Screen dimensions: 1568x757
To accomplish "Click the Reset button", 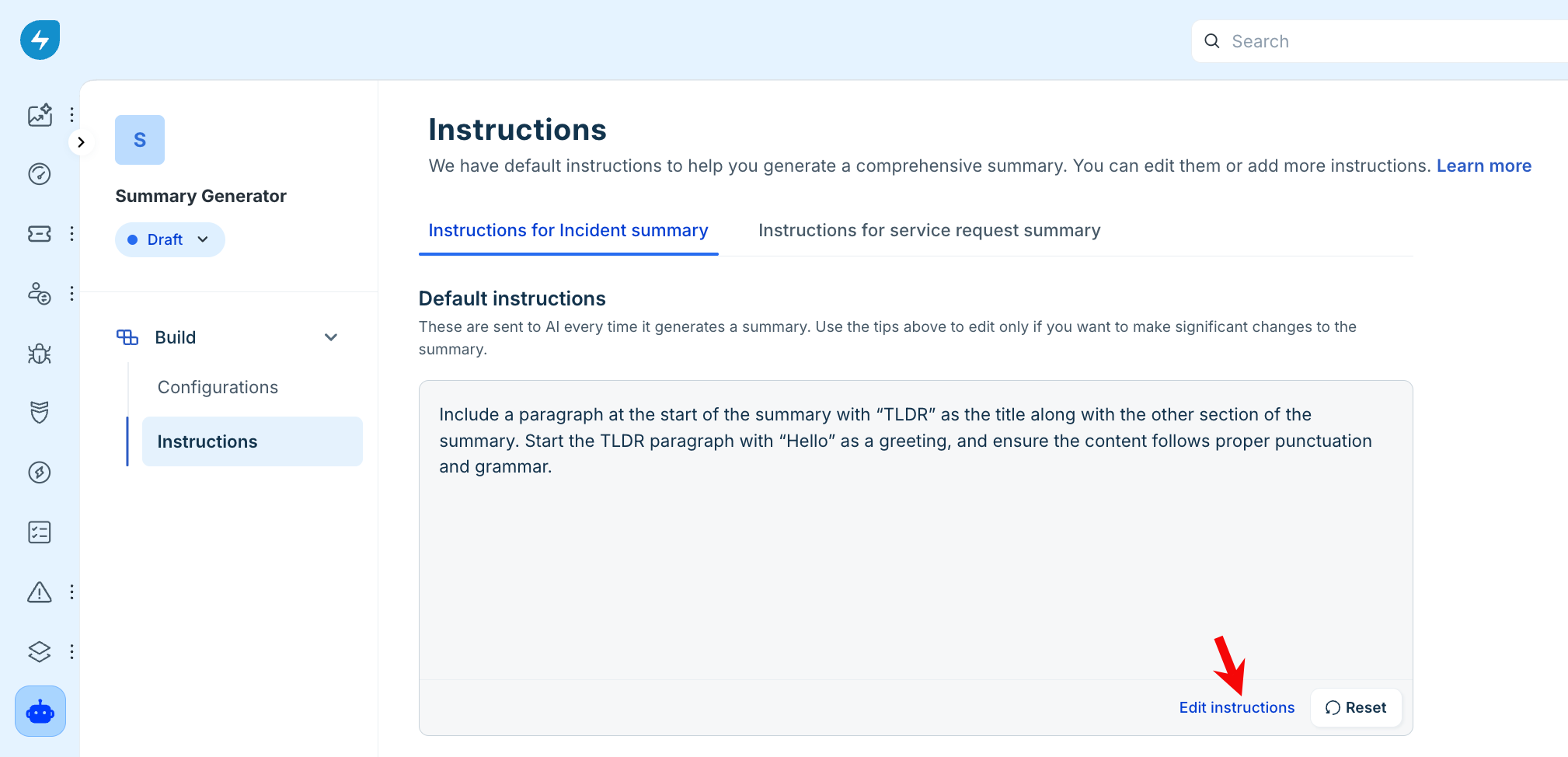I will [x=1356, y=707].
